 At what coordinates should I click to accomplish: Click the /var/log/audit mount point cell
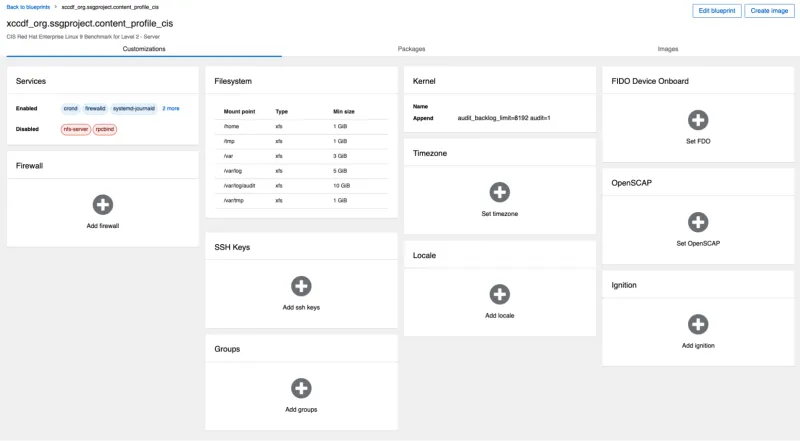pyautogui.click(x=239, y=186)
